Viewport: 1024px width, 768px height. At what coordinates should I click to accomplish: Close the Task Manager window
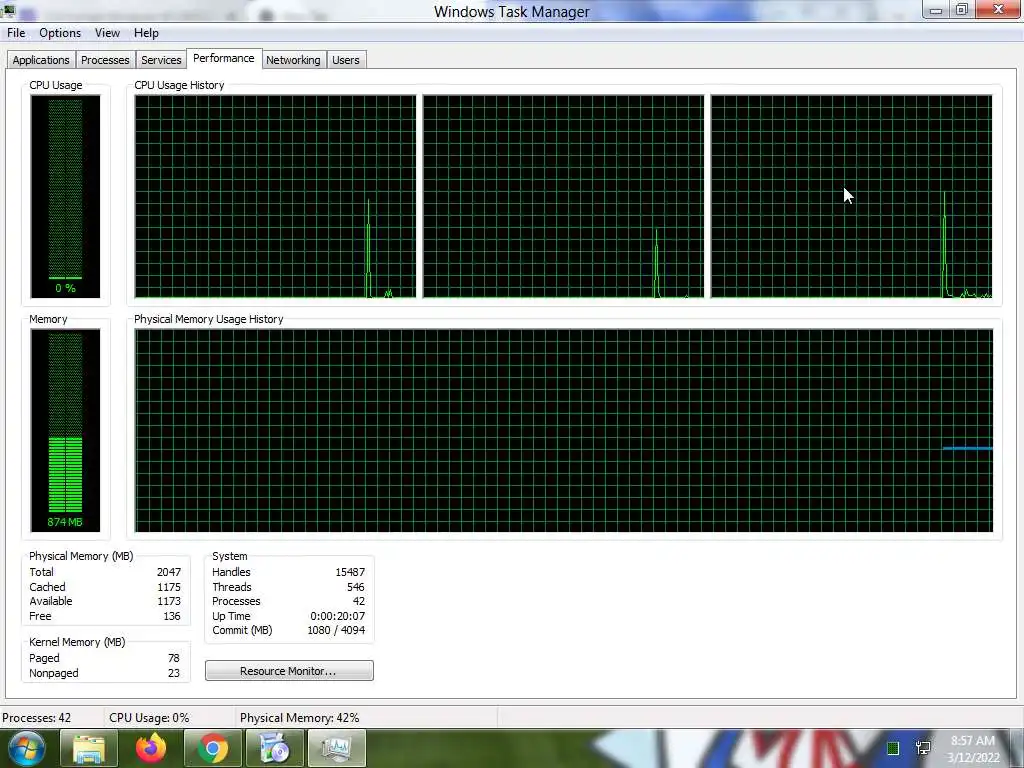(x=999, y=10)
